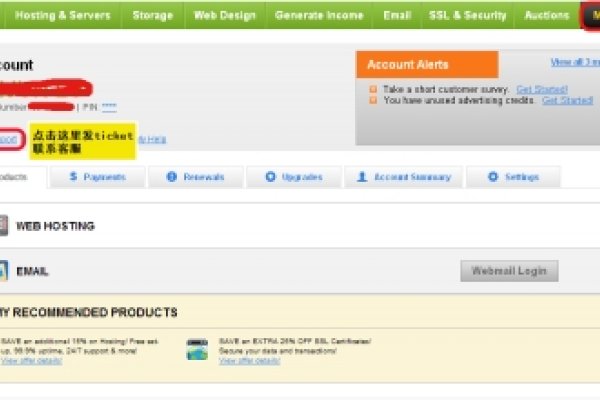Click the Account Summary person icon
The image size is (600, 400).
(x=361, y=177)
